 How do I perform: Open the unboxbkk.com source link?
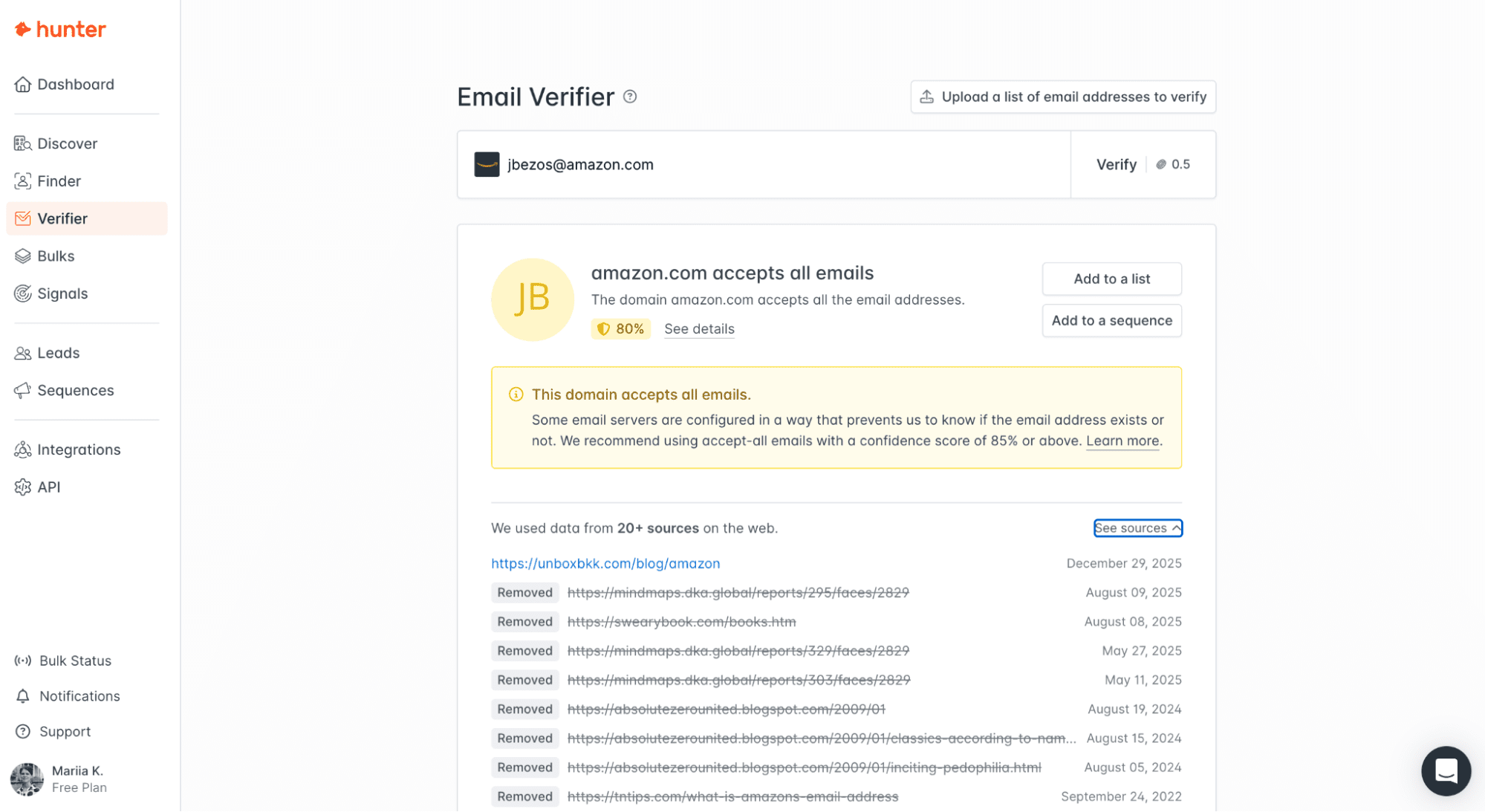click(605, 564)
